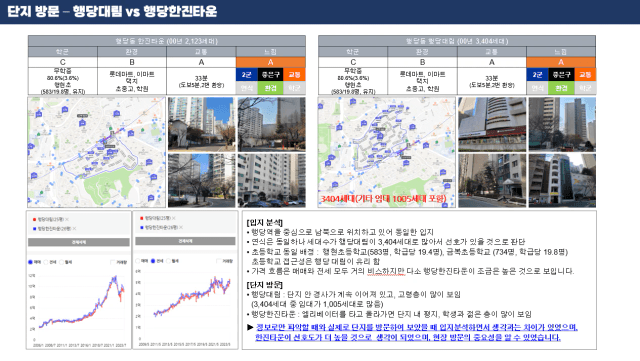Image resolution: width=640 pixels, height=361 pixels.
Task: Open bottom-right 한진타운 apartment photo
Action: tap(271, 180)
